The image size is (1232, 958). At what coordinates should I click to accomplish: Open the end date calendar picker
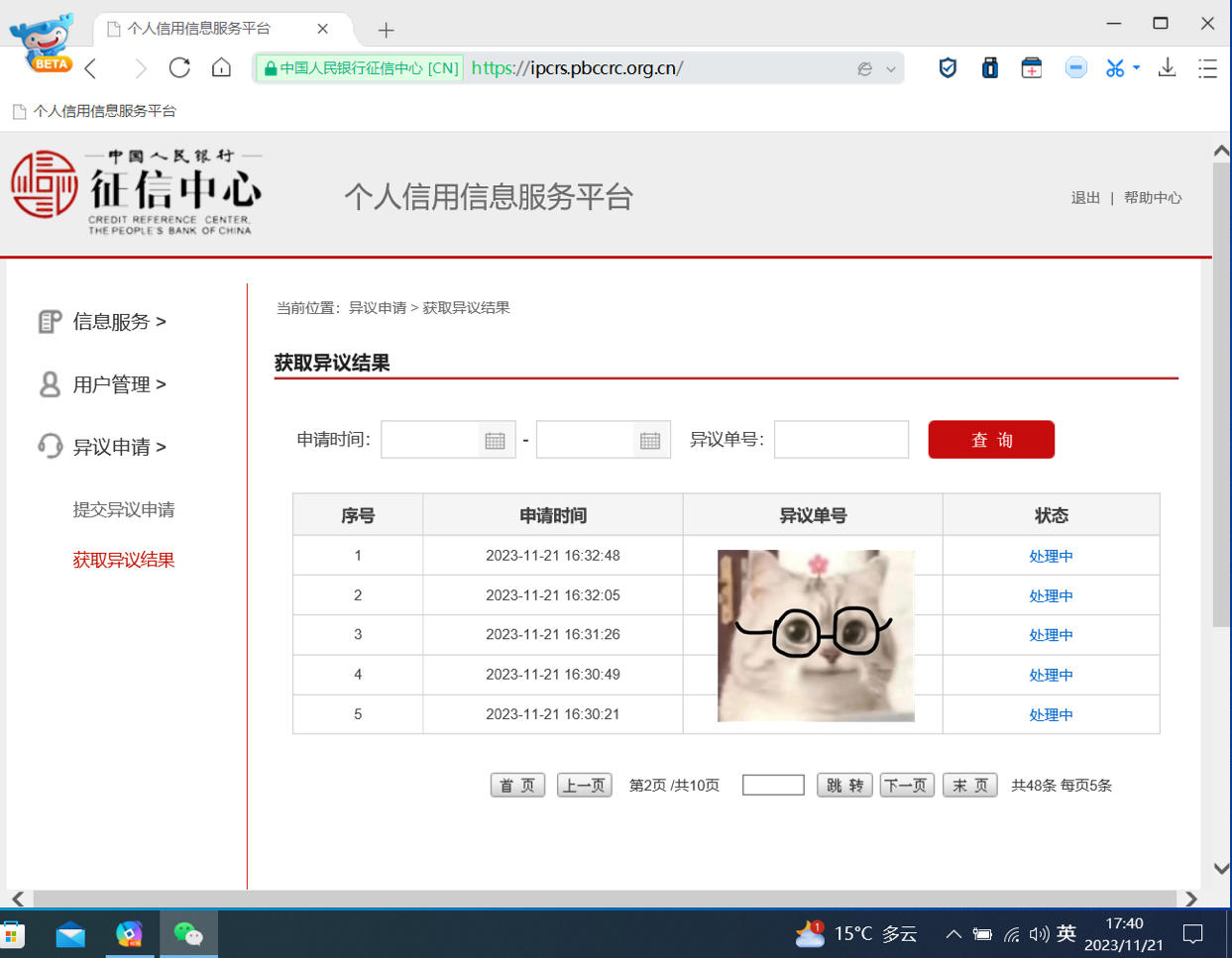coord(650,440)
